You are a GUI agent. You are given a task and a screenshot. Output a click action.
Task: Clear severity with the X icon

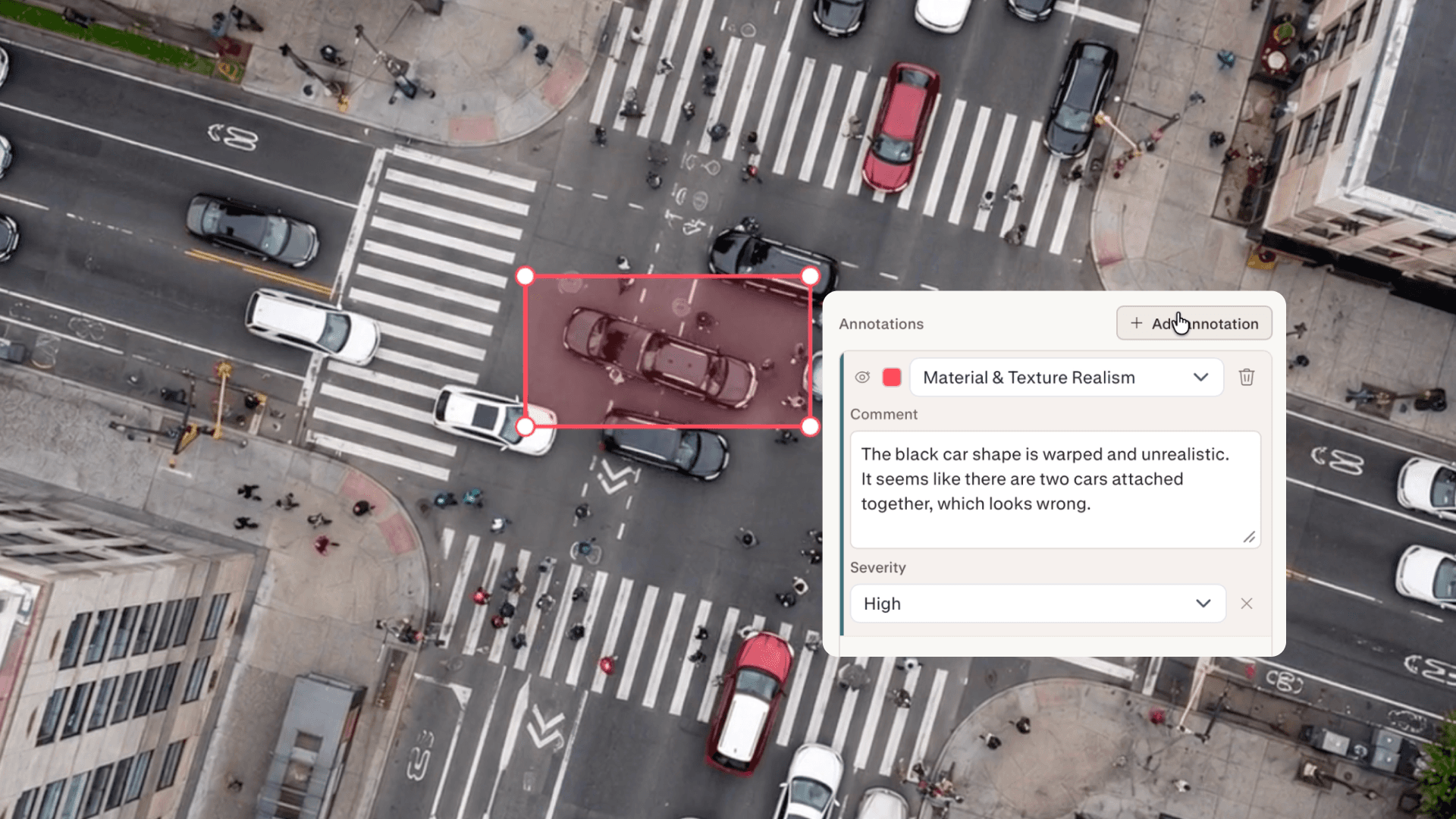pyautogui.click(x=1247, y=604)
